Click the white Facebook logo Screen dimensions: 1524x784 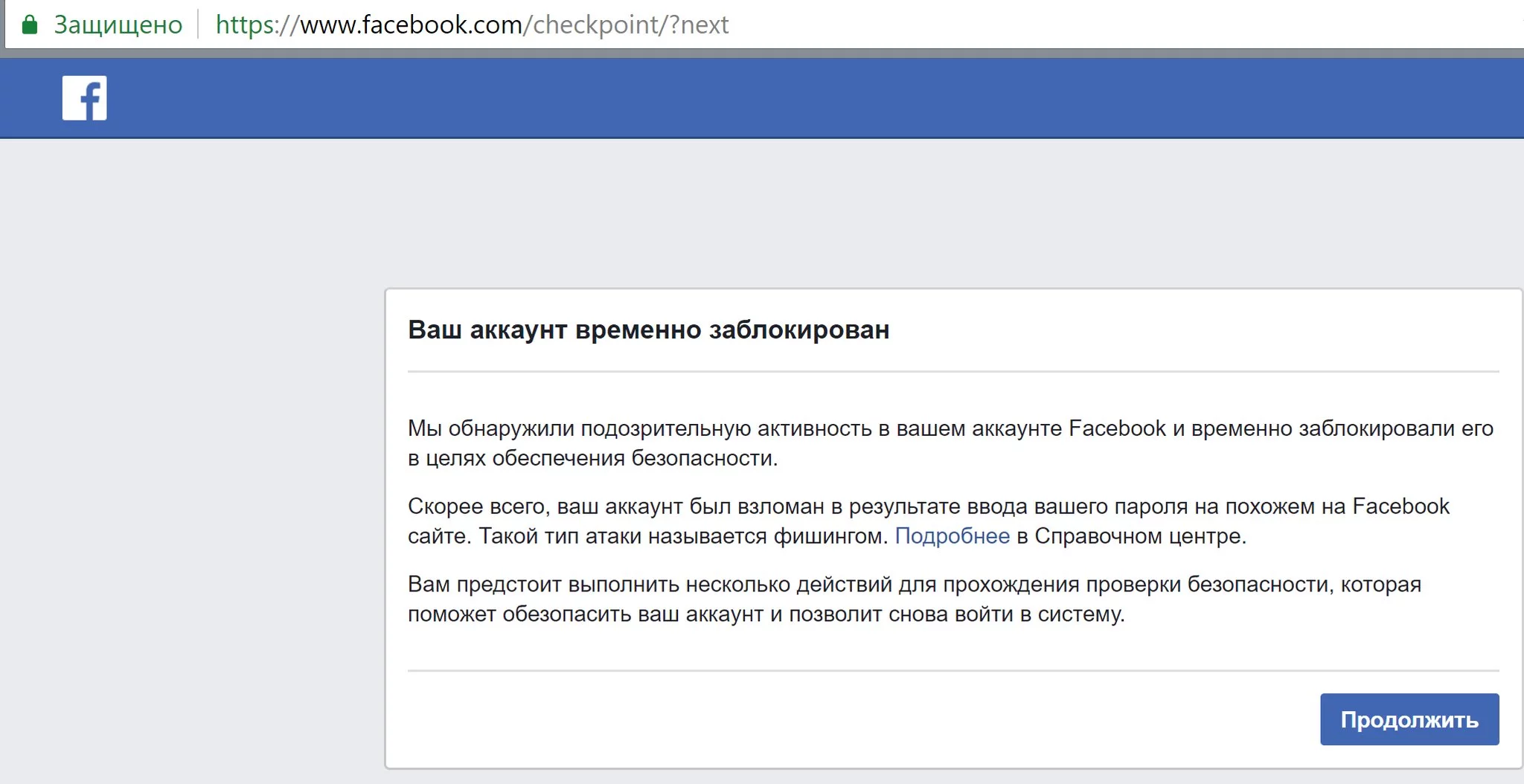[84, 97]
